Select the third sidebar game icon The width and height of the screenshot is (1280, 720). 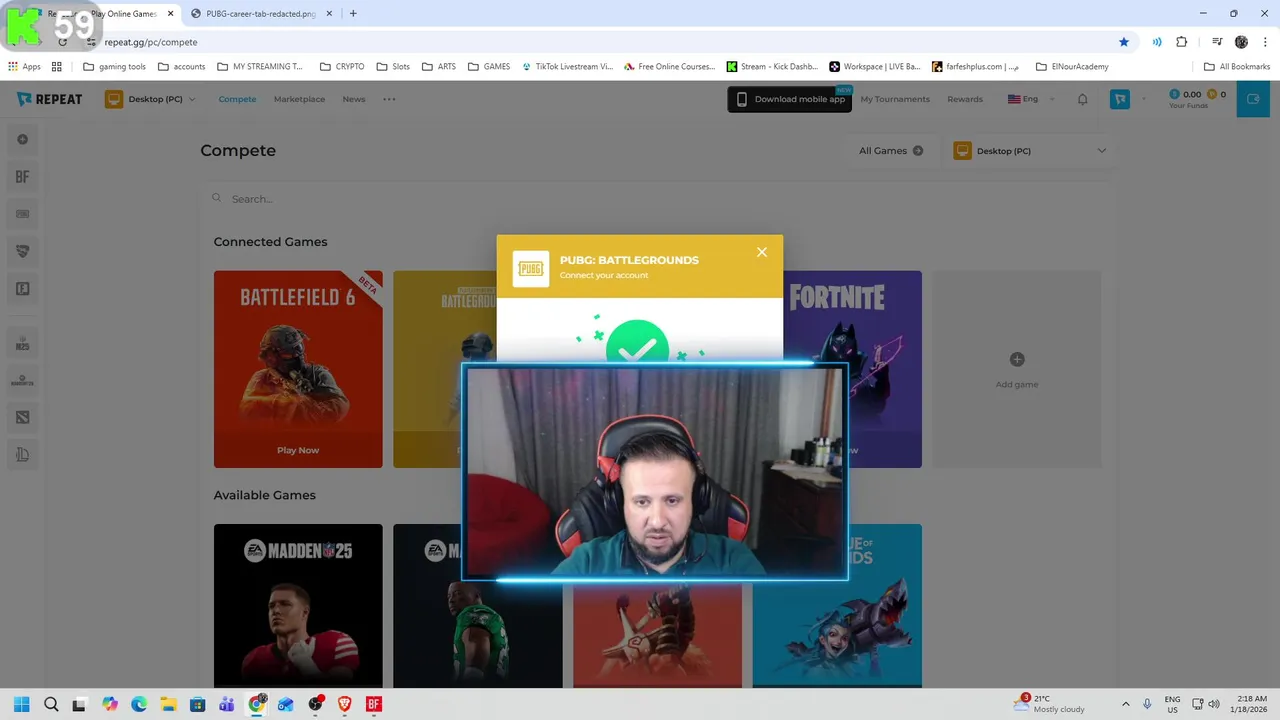coord(22,214)
